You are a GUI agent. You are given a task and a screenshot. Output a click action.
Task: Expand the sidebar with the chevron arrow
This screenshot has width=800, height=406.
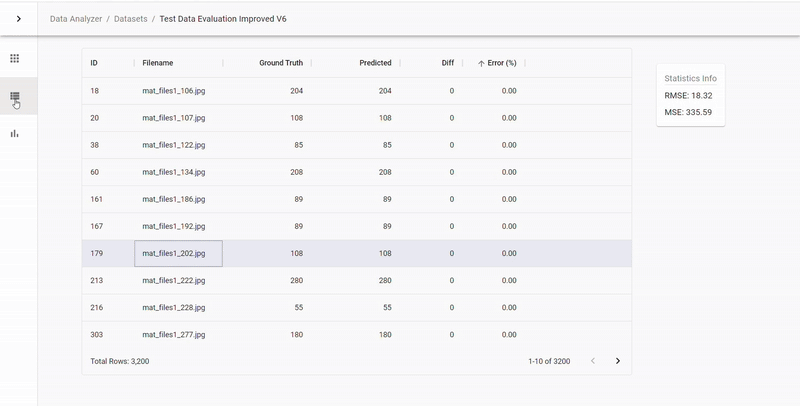click(19, 19)
